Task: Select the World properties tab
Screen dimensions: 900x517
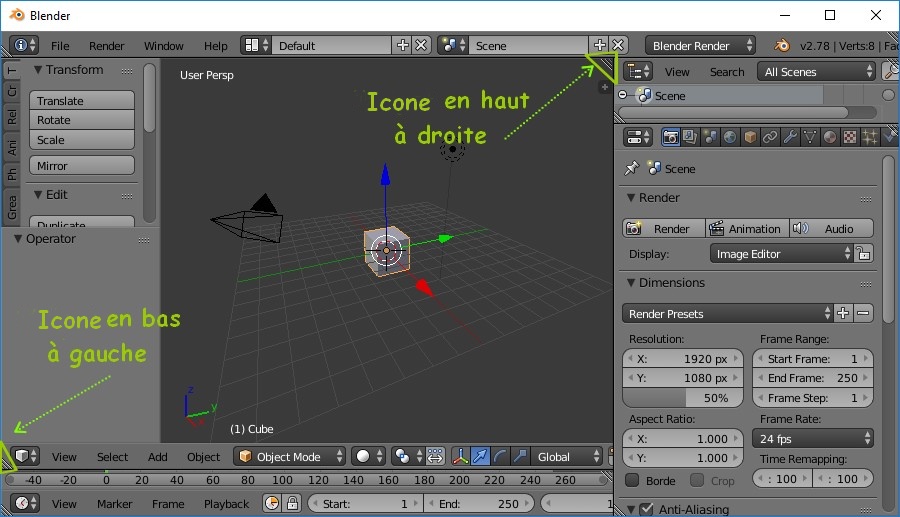Action: point(730,137)
